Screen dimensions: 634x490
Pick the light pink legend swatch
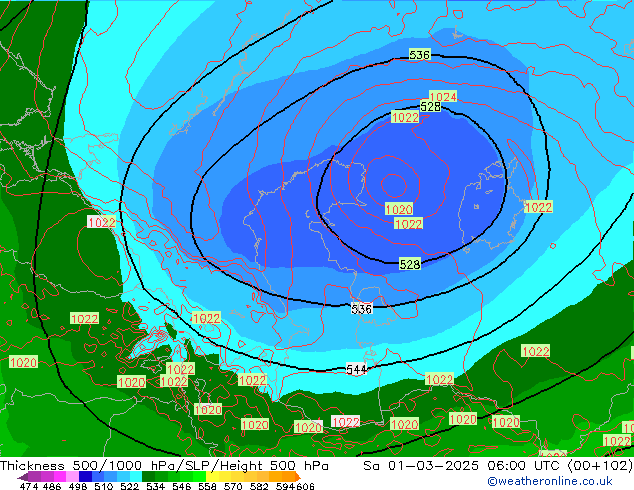click(x=72, y=476)
